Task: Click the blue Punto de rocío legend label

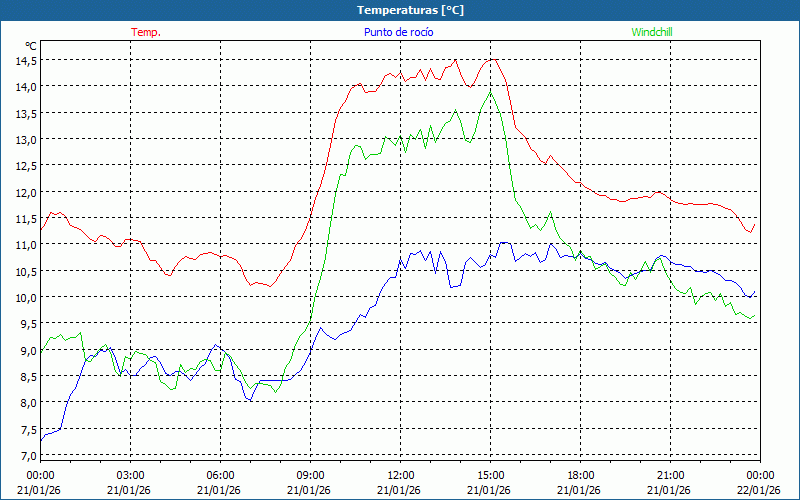Action: [398, 32]
